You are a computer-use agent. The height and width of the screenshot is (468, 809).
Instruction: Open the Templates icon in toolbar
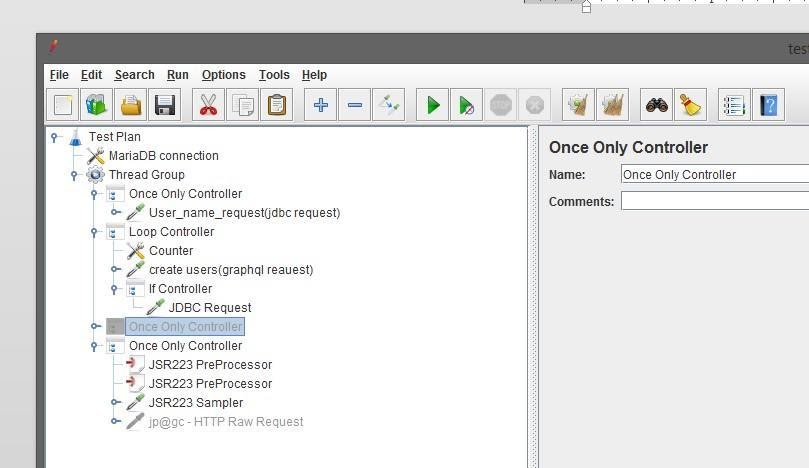pos(97,104)
